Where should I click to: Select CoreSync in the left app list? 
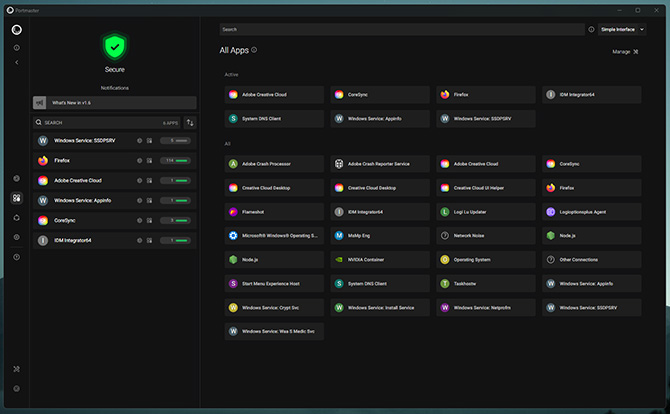(x=115, y=220)
